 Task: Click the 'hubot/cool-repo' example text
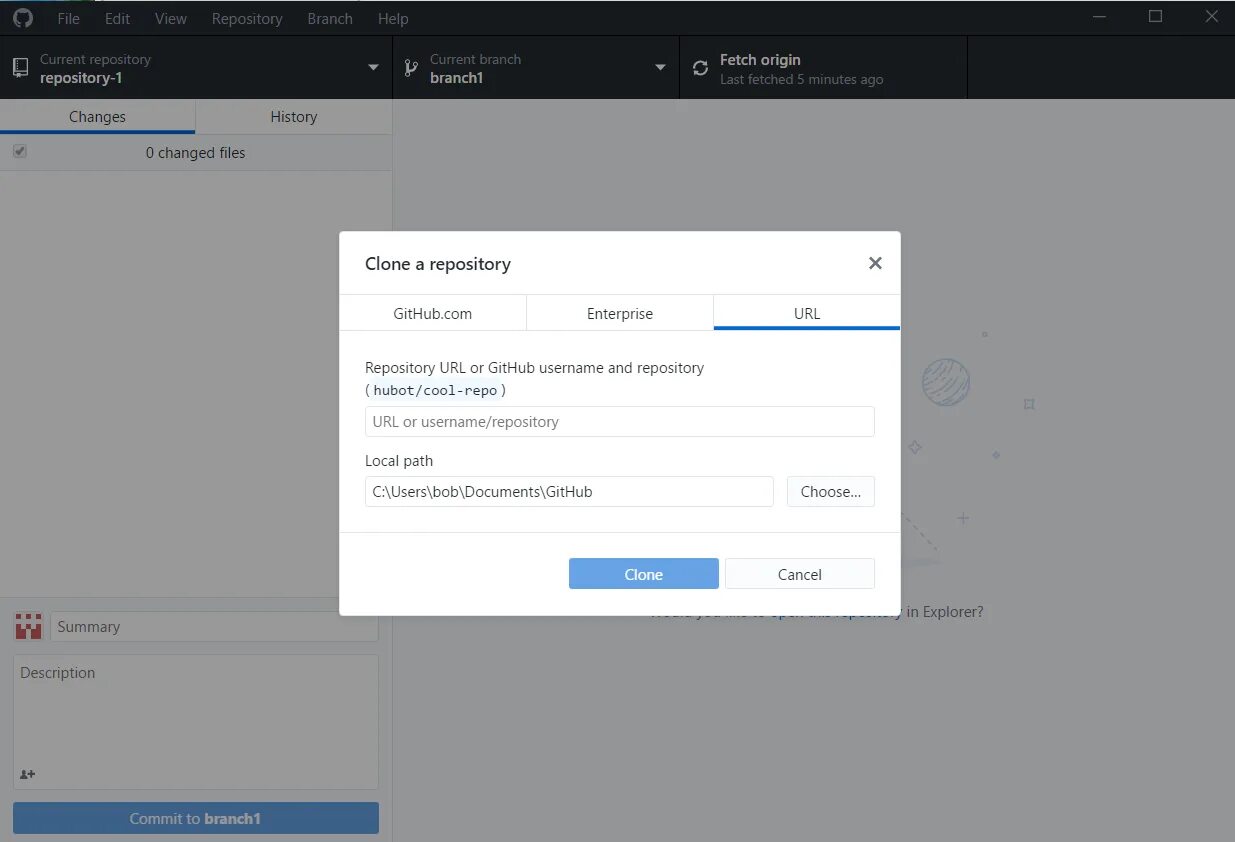click(435, 391)
